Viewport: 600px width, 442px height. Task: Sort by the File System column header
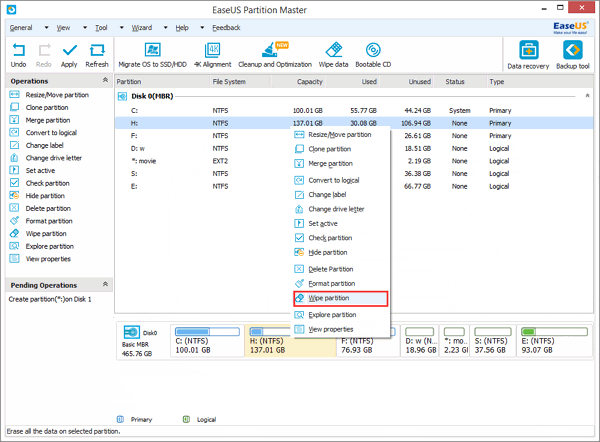[240, 82]
